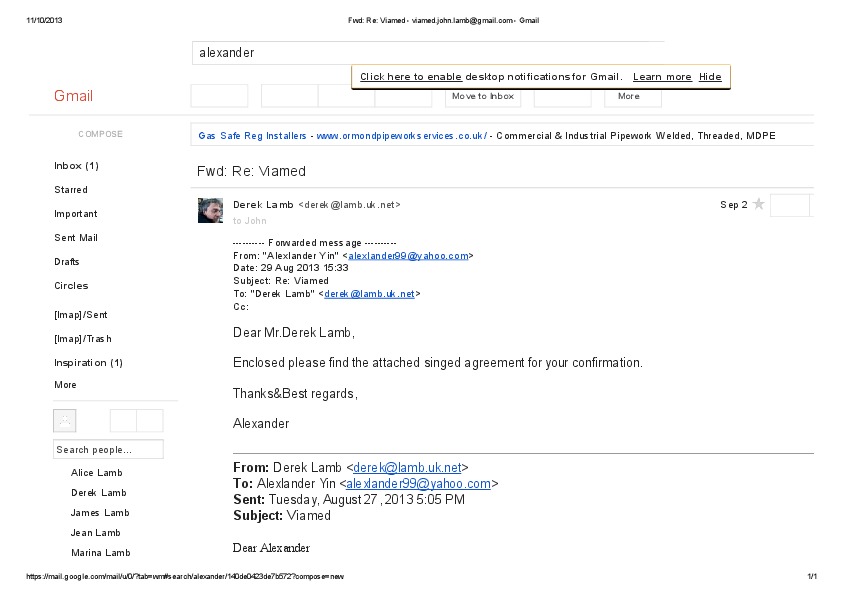843x596 pixels.
Task: Open the Learn more notification link
Action: point(662,77)
